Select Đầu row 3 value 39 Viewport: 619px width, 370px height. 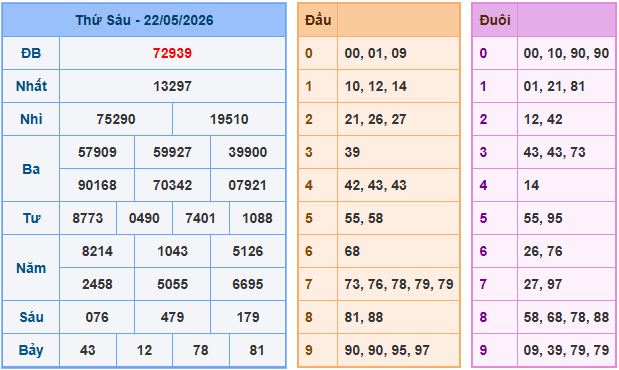click(352, 152)
